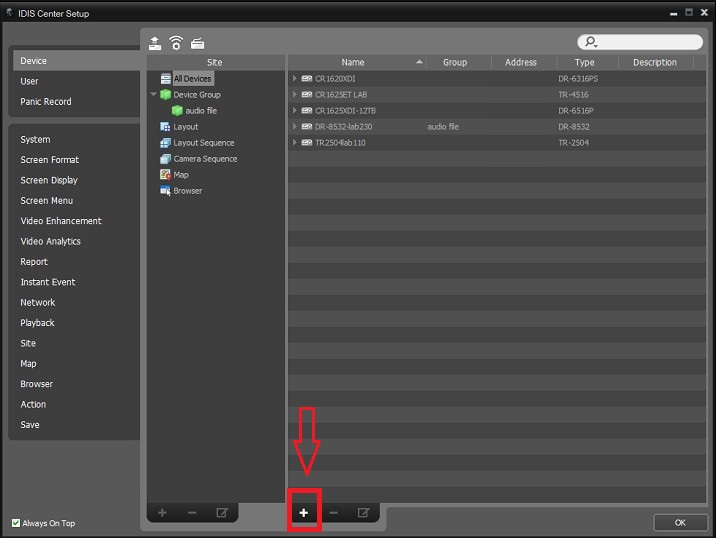This screenshot has height=538, width=716.
Task: Sort by the Group column header
Action: tap(458, 62)
